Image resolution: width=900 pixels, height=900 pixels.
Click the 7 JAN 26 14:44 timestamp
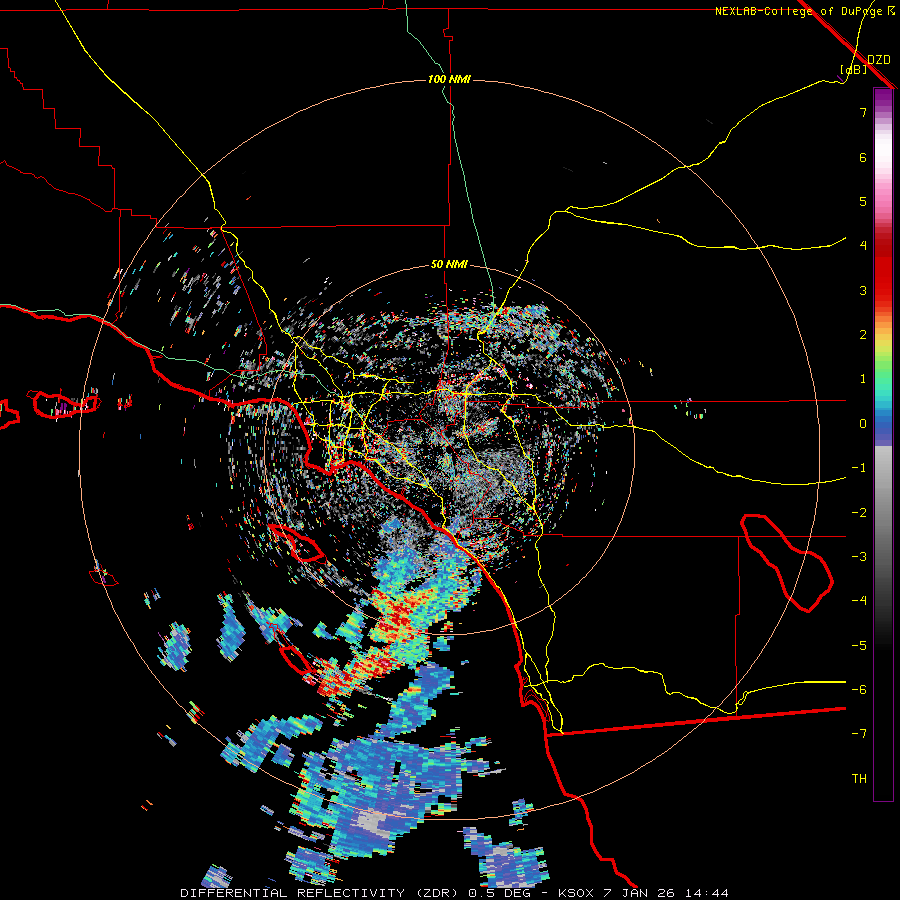[666, 893]
